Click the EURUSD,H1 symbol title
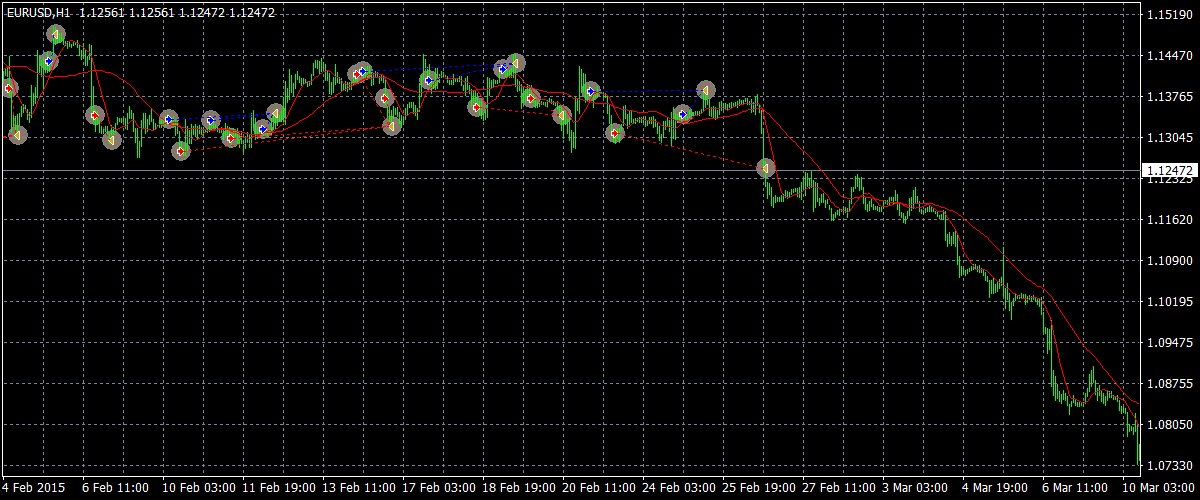 38,12
